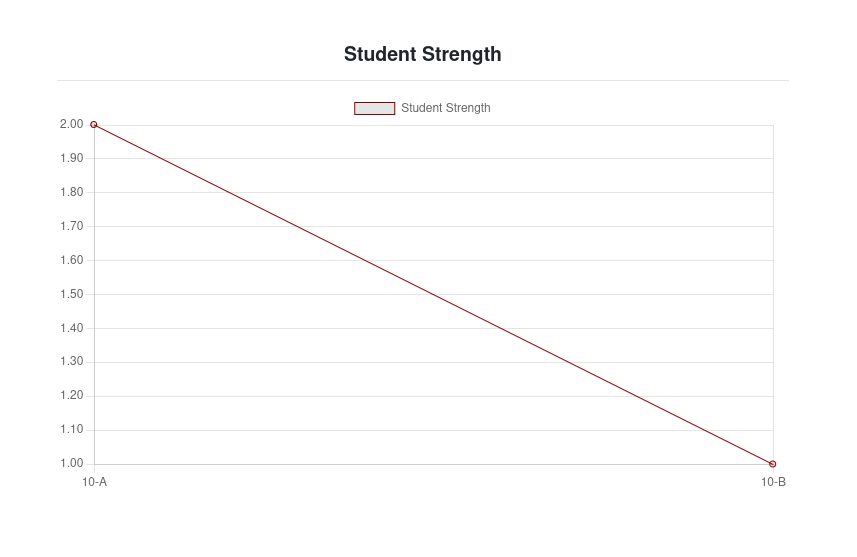
Task: Click the Student Strength chart title
Action: tap(422, 55)
